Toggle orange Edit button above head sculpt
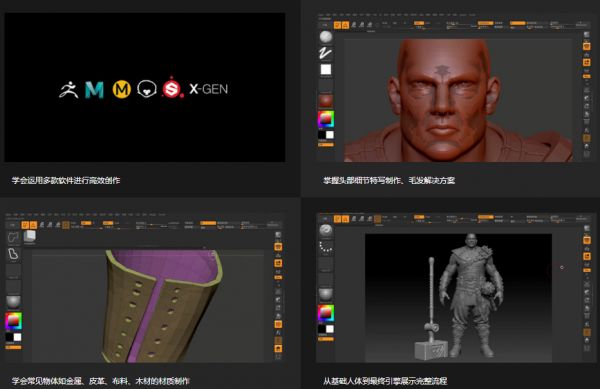 [x=337, y=25]
